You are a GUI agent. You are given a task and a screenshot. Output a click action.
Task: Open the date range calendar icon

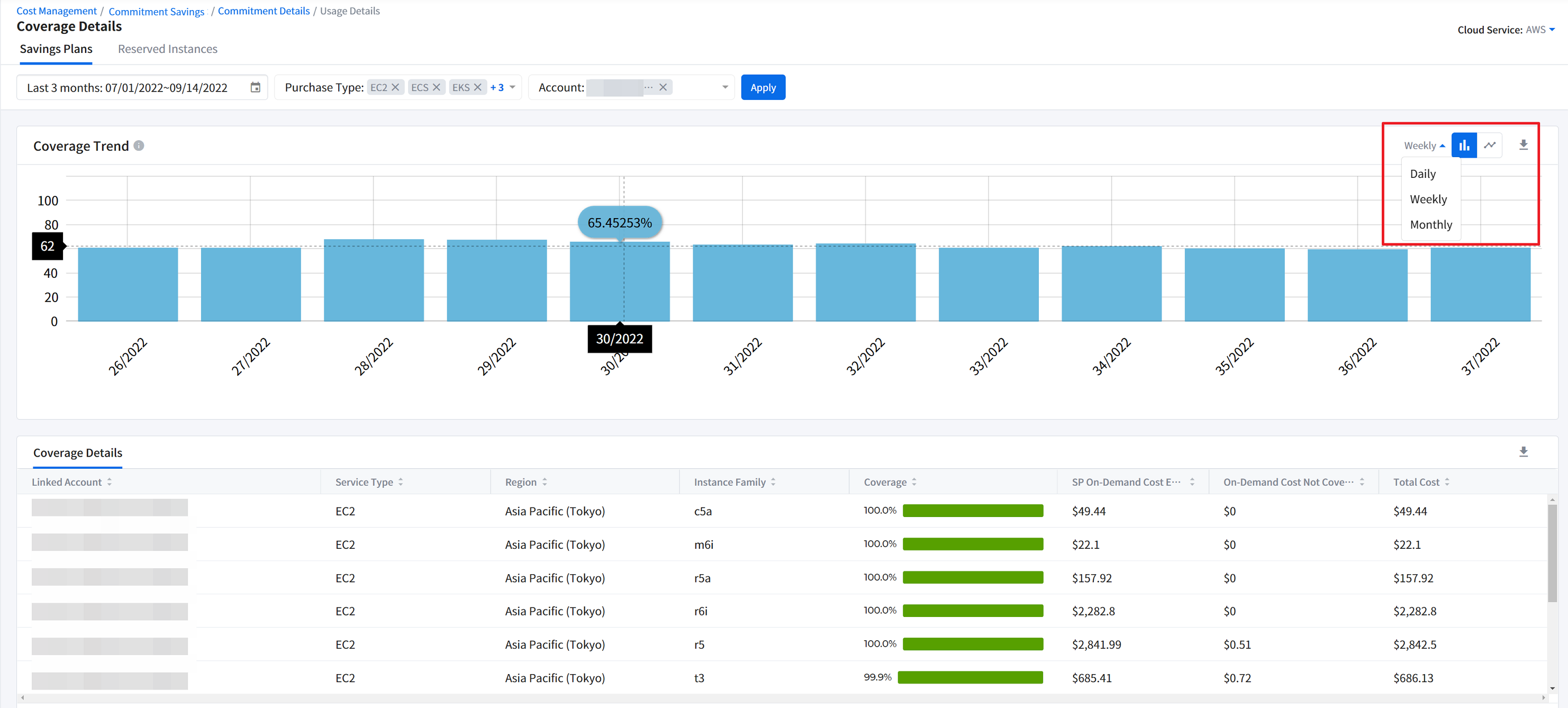coord(256,88)
